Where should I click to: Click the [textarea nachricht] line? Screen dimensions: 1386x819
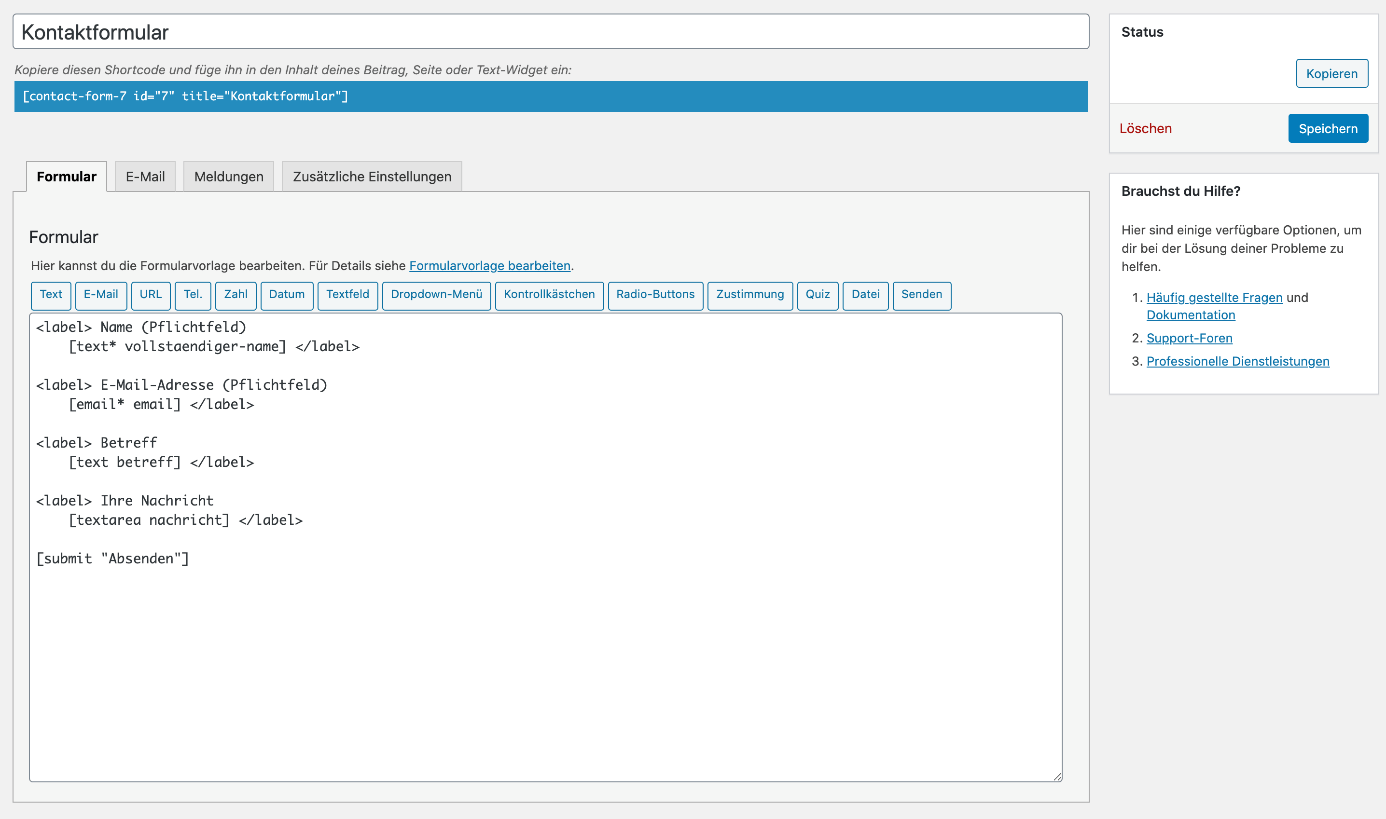(x=185, y=521)
